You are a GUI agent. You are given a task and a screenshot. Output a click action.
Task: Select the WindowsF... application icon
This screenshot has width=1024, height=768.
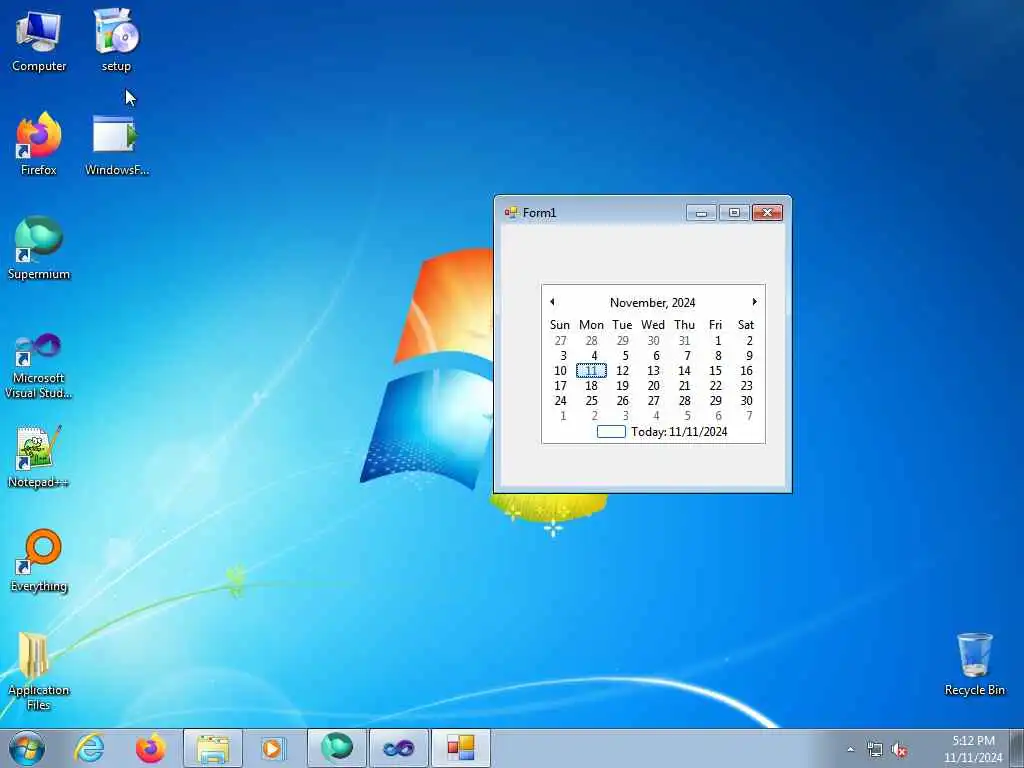[x=117, y=146]
